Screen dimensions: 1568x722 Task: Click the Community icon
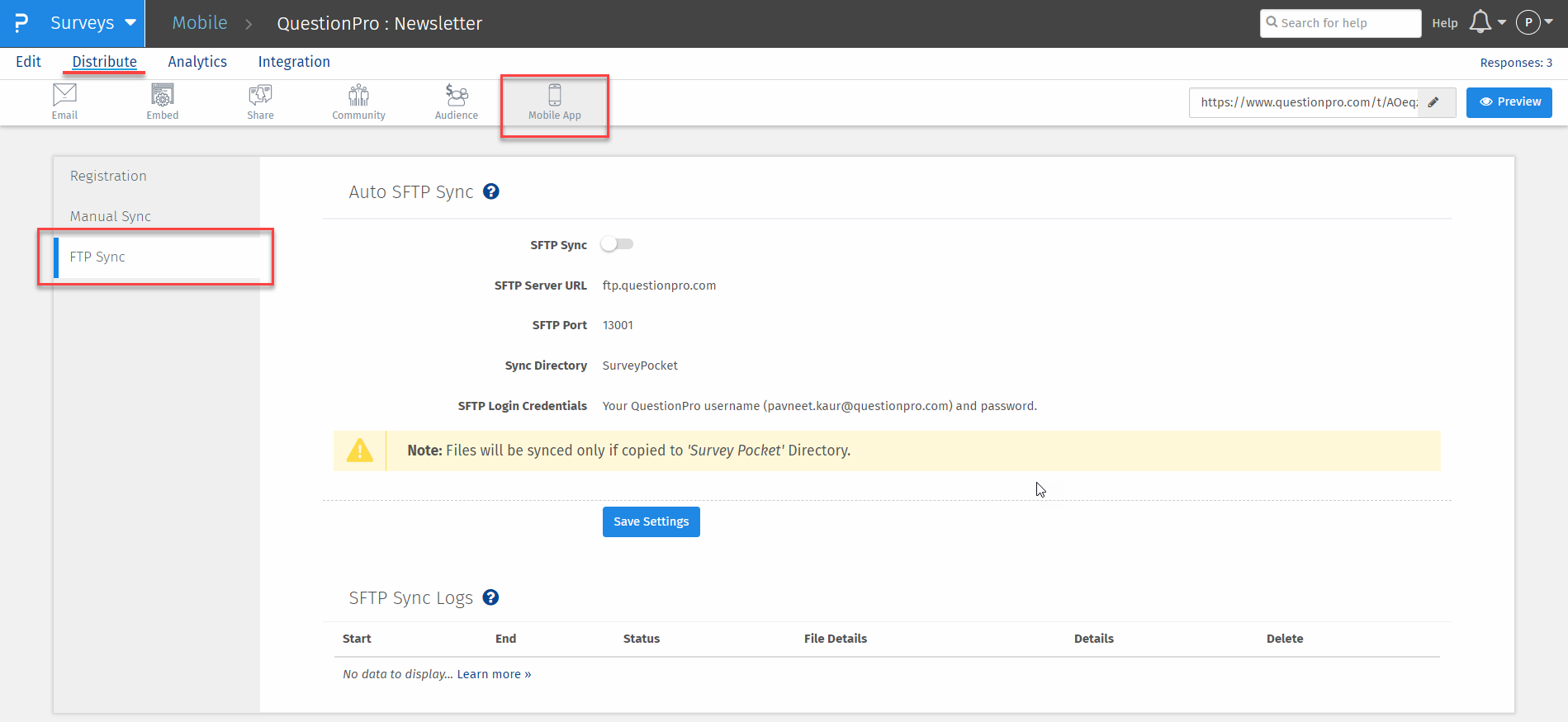coord(358,102)
